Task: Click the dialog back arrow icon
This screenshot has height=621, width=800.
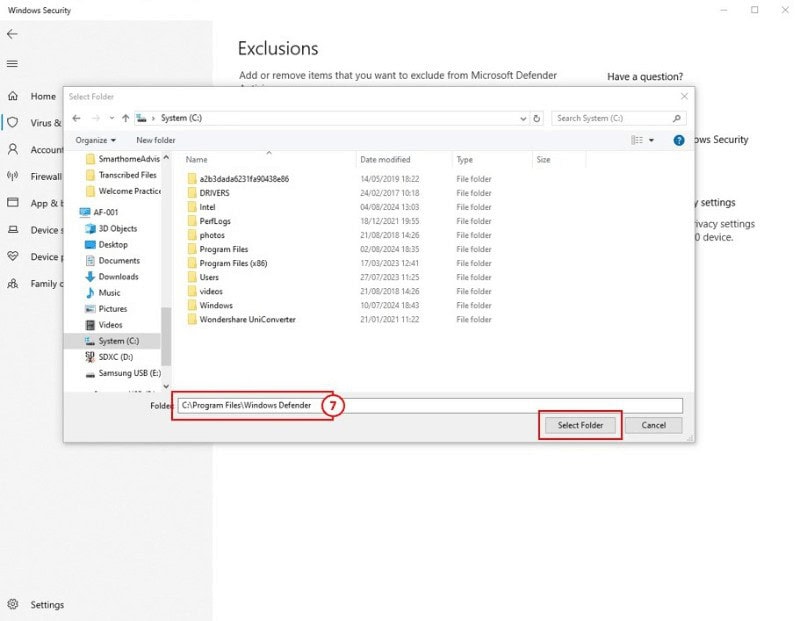Action: (x=77, y=118)
